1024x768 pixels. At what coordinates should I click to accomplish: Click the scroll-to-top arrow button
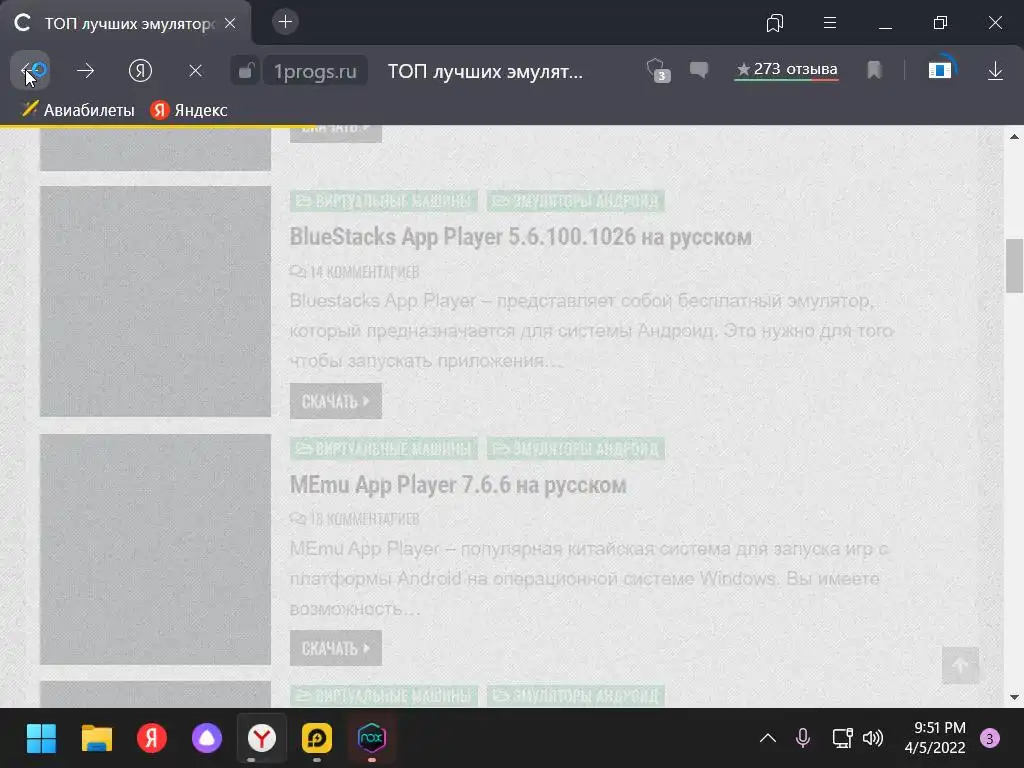pyautogui.click(x=960, y=665)
